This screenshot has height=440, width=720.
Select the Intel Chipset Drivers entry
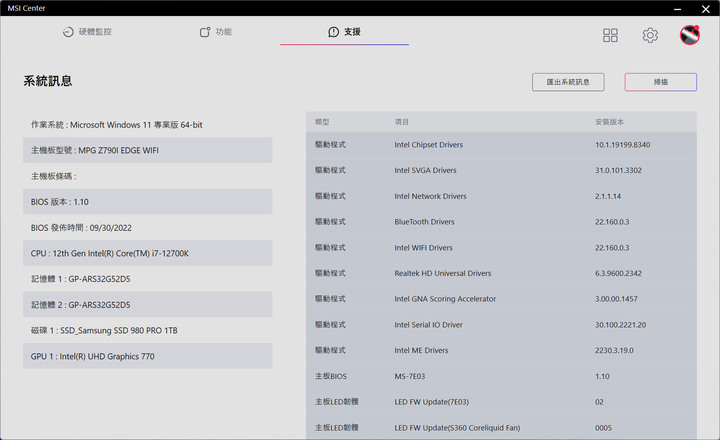(x=501, y=145)
